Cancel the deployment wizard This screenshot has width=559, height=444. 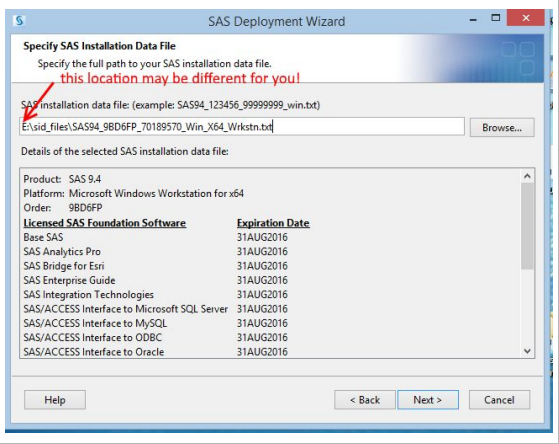pos(499,399)
